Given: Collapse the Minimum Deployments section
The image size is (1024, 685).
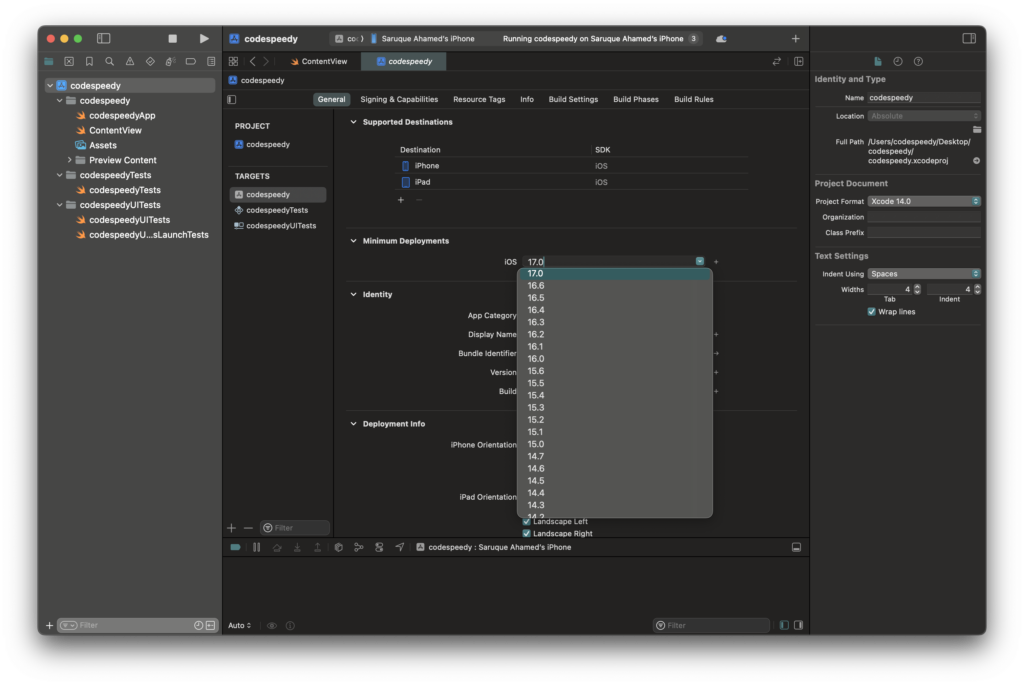Looking at the screenshot, I should point(353,241).
